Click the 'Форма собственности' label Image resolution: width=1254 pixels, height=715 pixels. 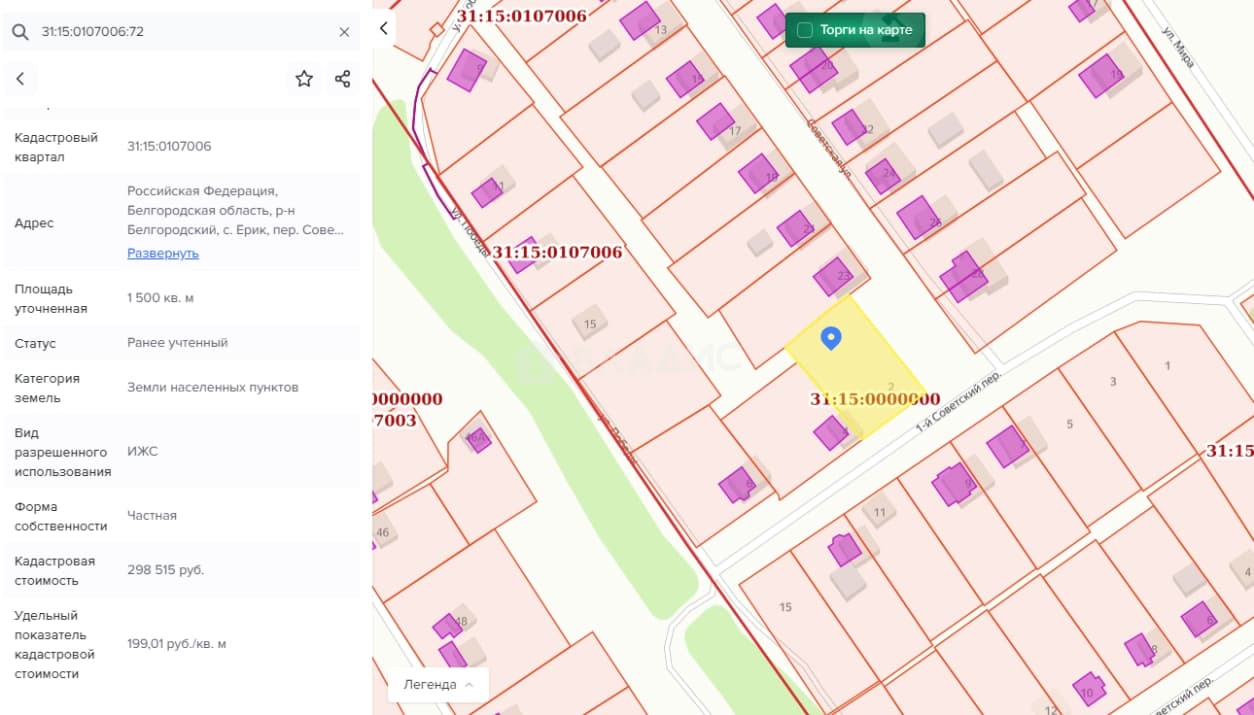pos(61,516)
